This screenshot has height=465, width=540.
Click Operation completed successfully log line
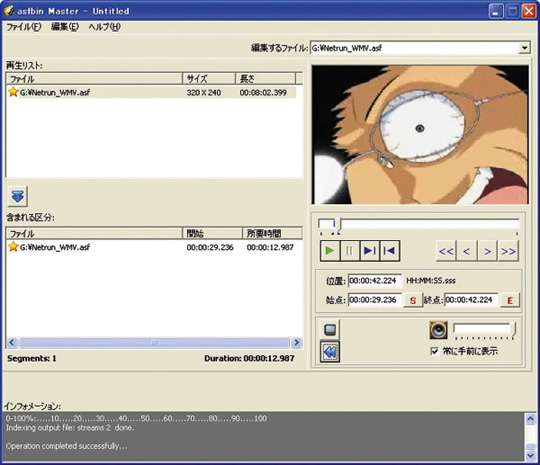click(66, 446)
